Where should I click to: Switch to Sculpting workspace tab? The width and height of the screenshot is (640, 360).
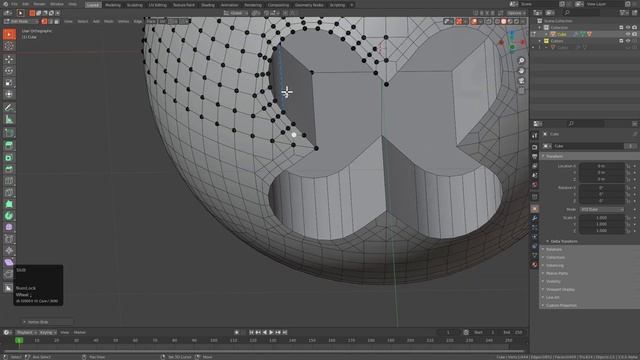pyautogui.click(x=135, y=5)
